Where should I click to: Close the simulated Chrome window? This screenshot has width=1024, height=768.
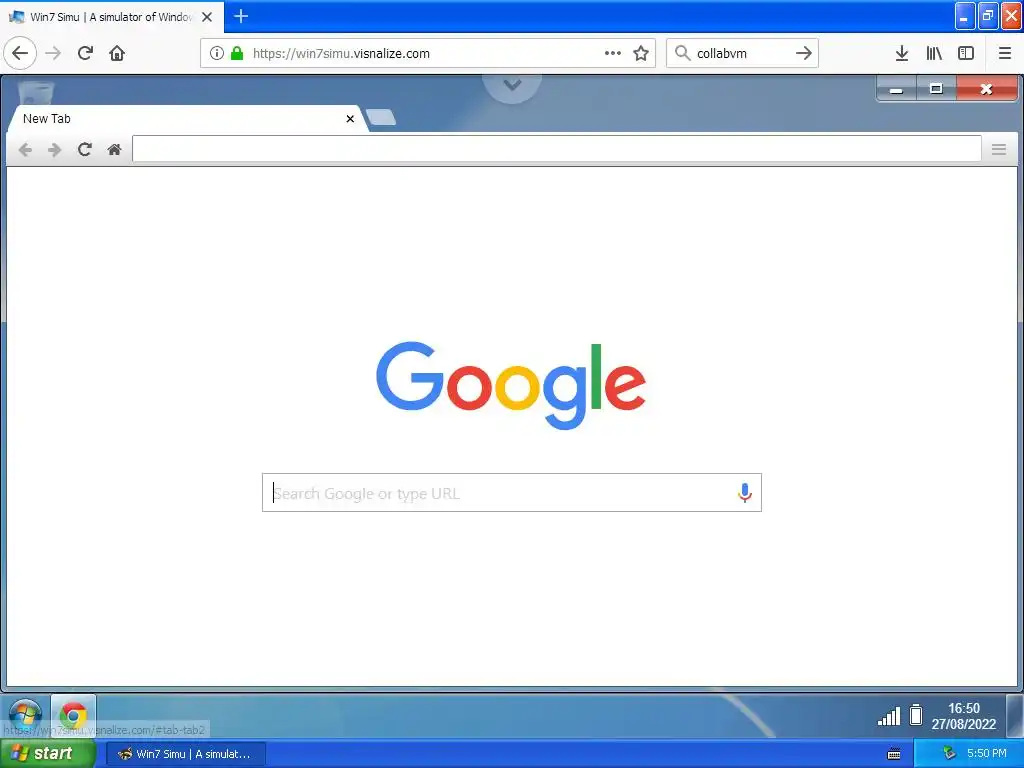(x=986, y=89)
